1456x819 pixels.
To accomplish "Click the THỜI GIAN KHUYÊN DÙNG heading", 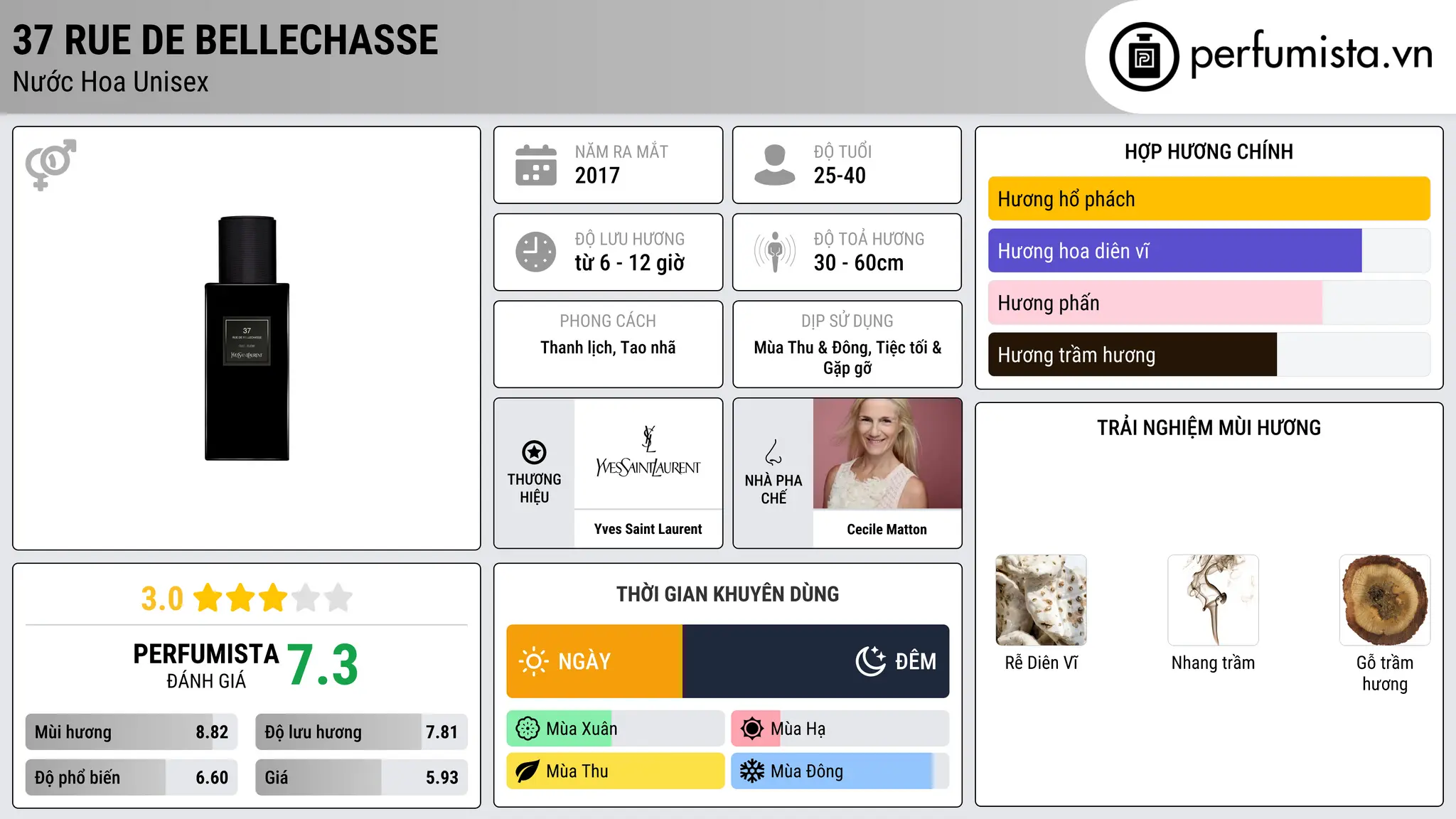I will (727, 594).
